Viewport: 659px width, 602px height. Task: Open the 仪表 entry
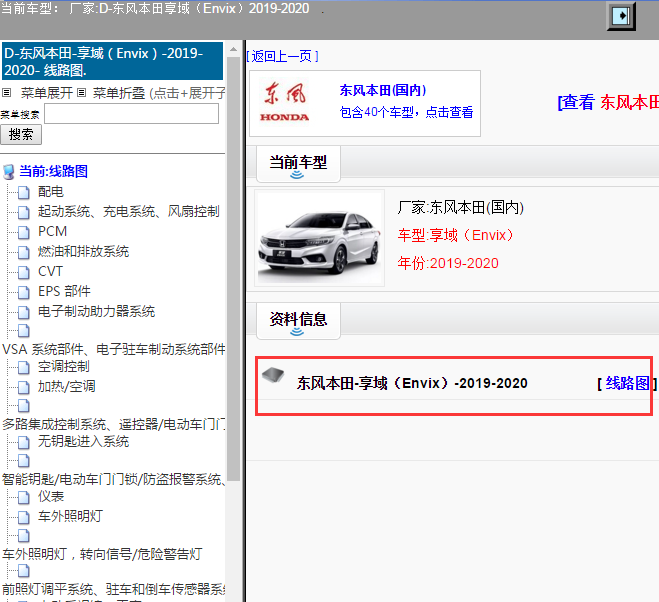(51, 496)
